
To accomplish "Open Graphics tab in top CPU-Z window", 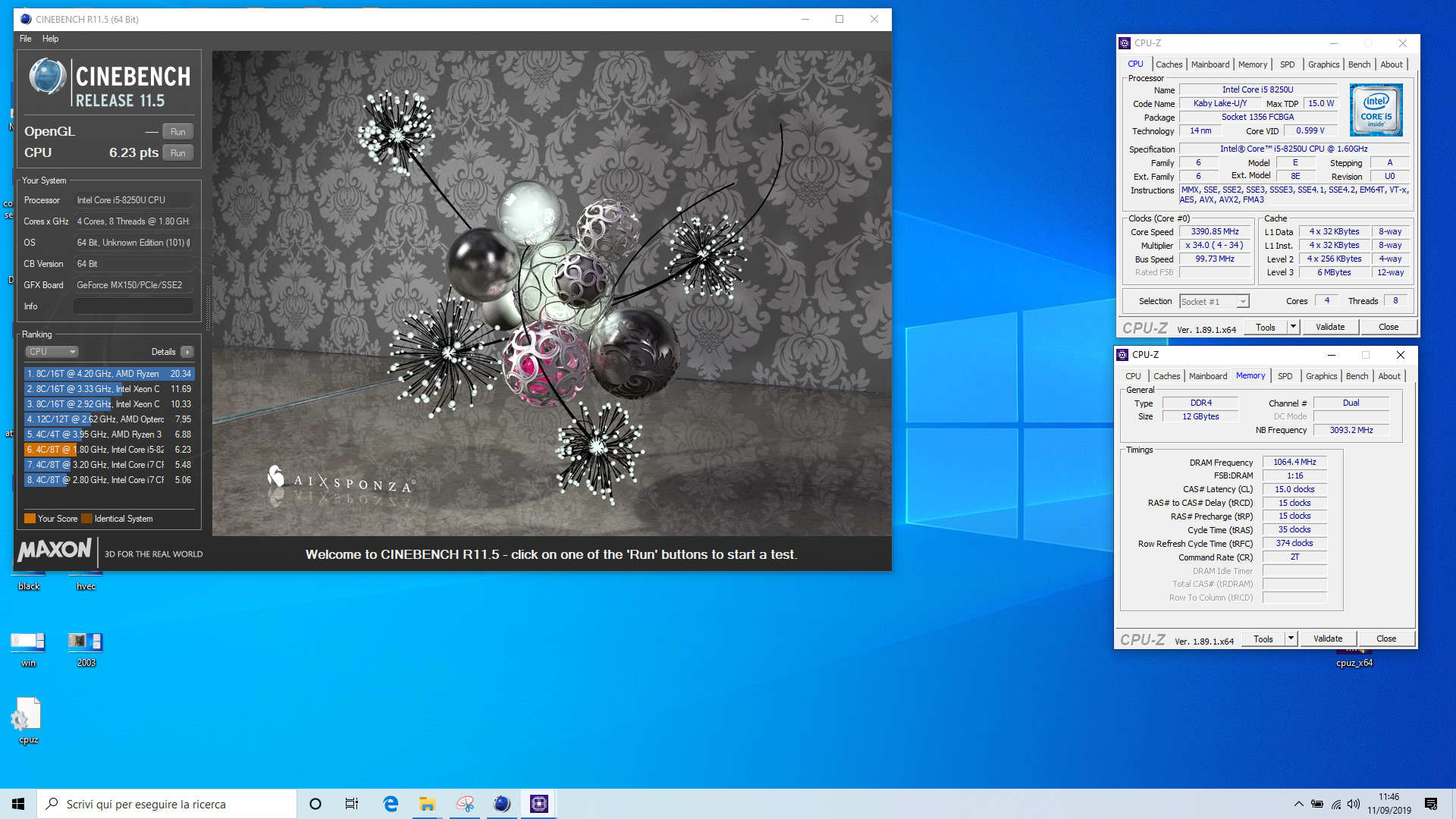I will click(x=1324, y=64).
